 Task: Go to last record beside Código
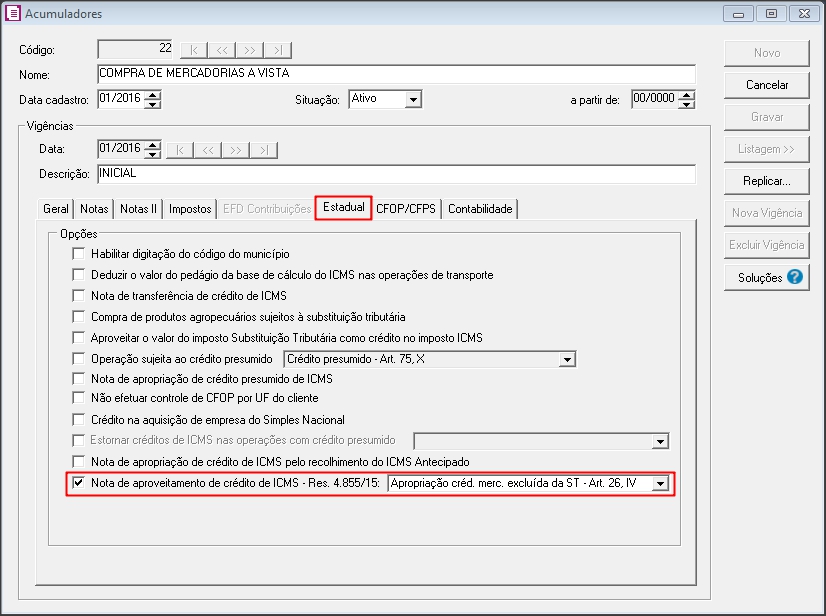(278, 50)
